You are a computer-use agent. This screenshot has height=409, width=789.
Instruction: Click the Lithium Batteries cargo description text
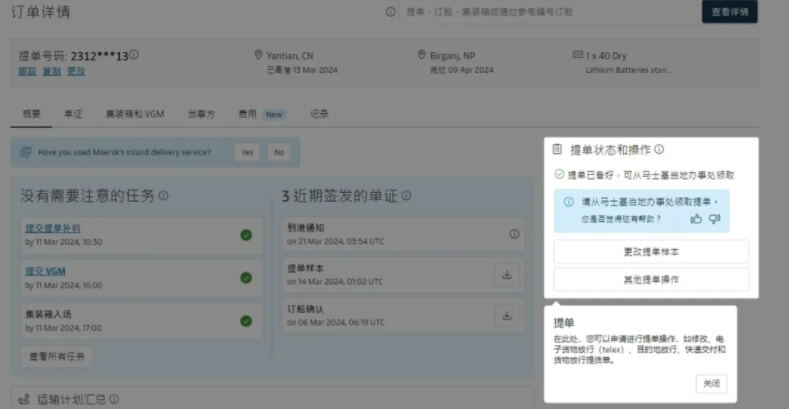pos(628,70)
